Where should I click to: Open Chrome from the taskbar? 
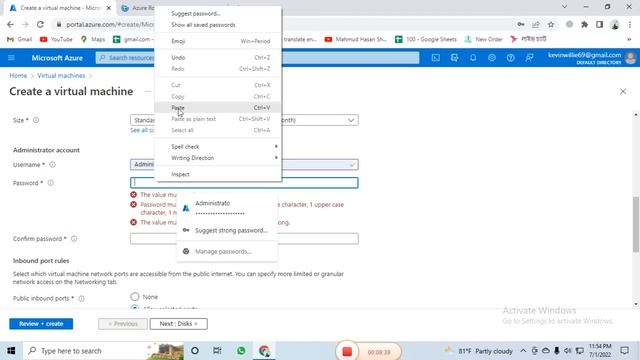tap(264, 351)
